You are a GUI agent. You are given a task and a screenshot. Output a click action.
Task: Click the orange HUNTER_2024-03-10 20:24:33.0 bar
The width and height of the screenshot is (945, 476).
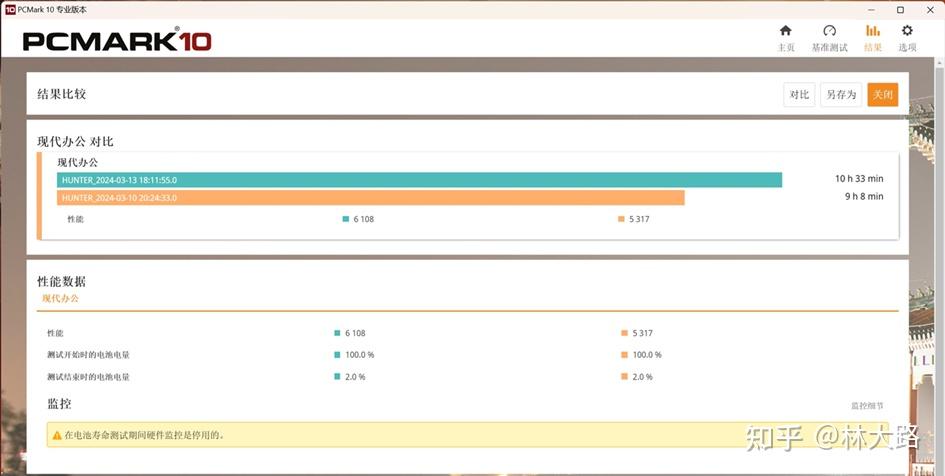[371, 198]
